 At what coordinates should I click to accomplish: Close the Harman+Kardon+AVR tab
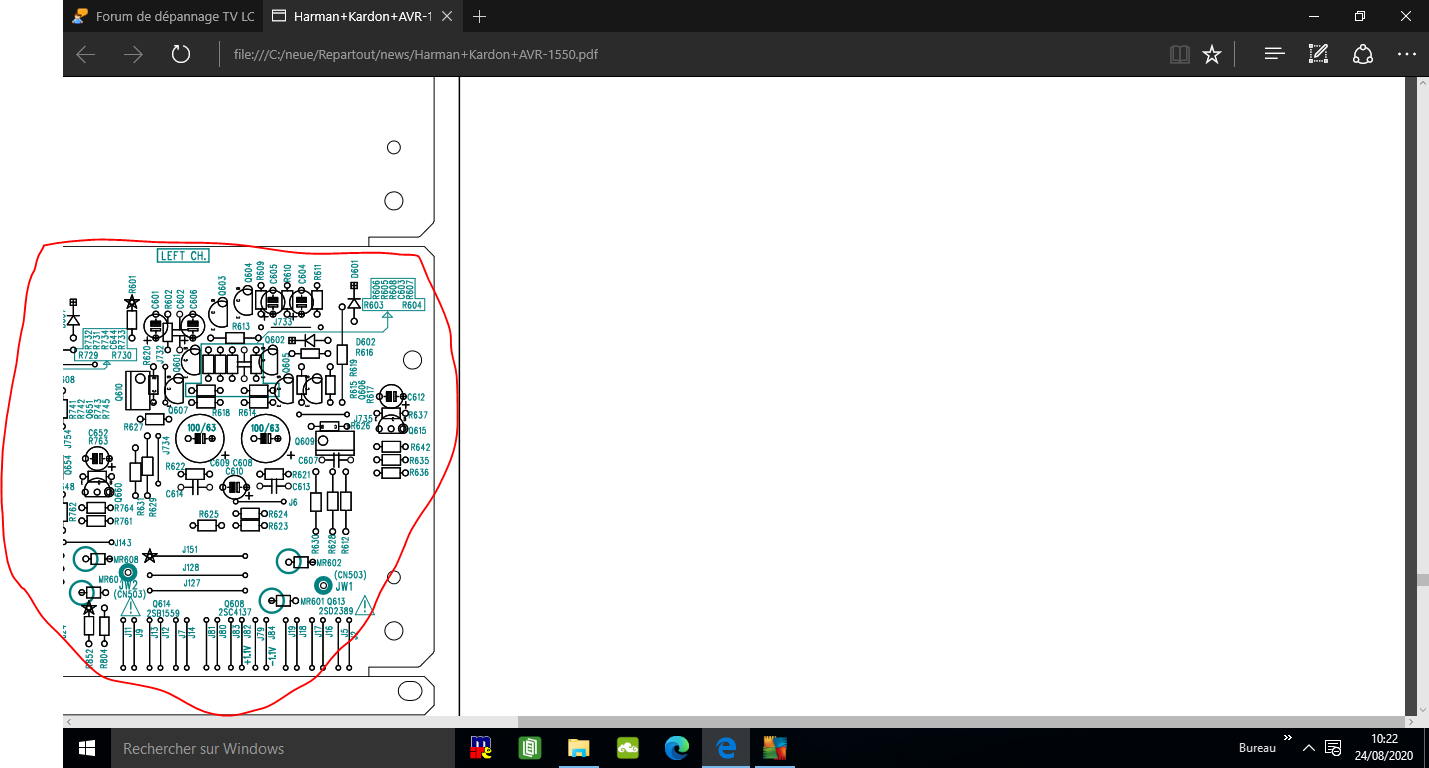(447, 17)
